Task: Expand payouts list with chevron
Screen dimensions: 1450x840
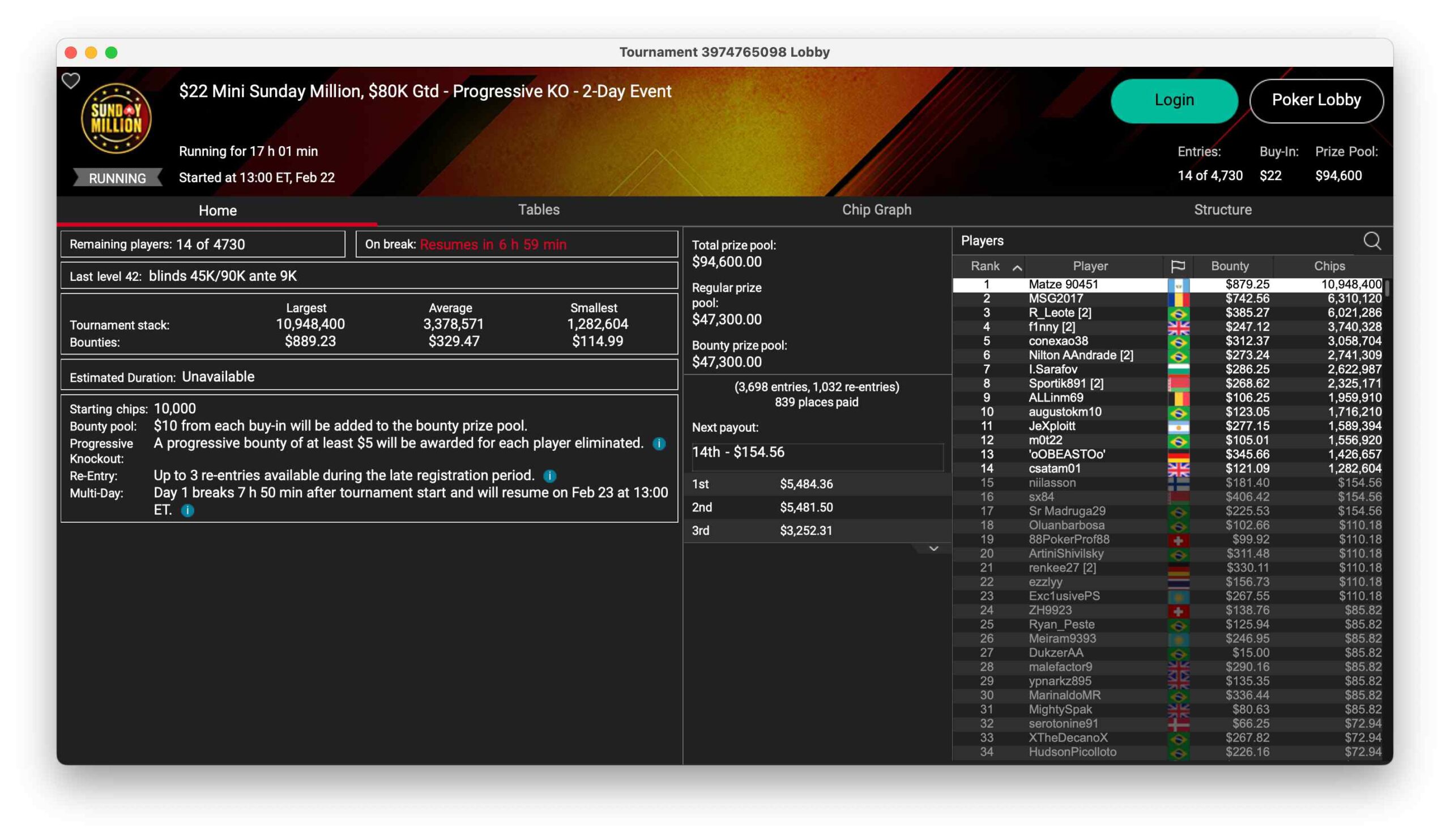Action: click(x=933, y=549)
